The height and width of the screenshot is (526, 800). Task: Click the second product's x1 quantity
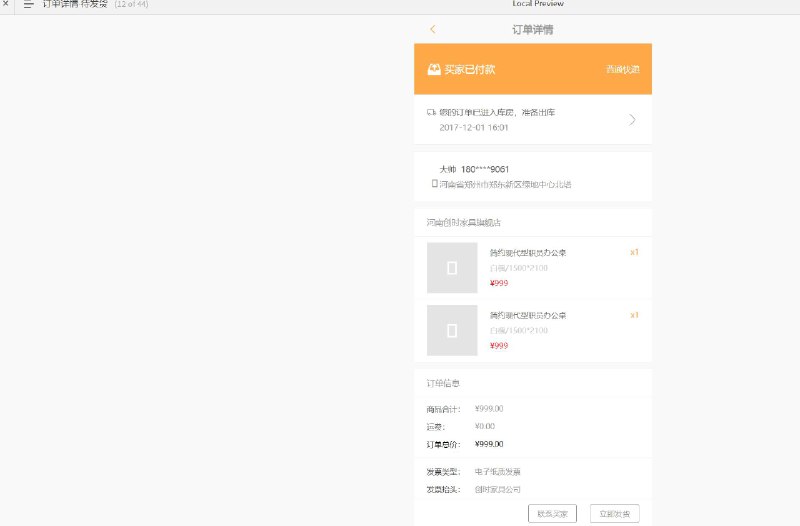click(x=634, y=315)
